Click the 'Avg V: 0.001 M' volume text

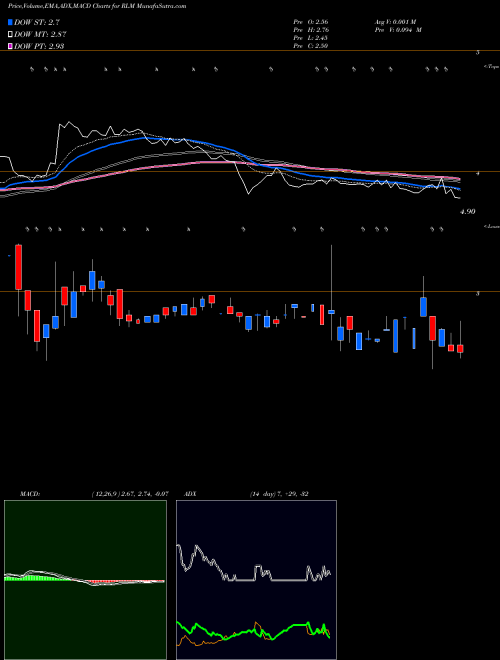395,21
